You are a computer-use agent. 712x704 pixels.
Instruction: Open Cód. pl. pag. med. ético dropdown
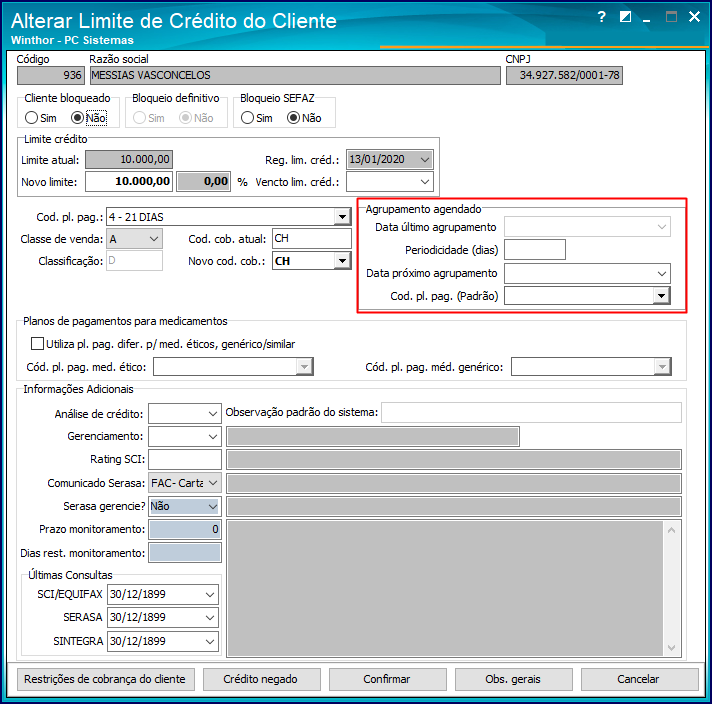click(x=304, y=367)
